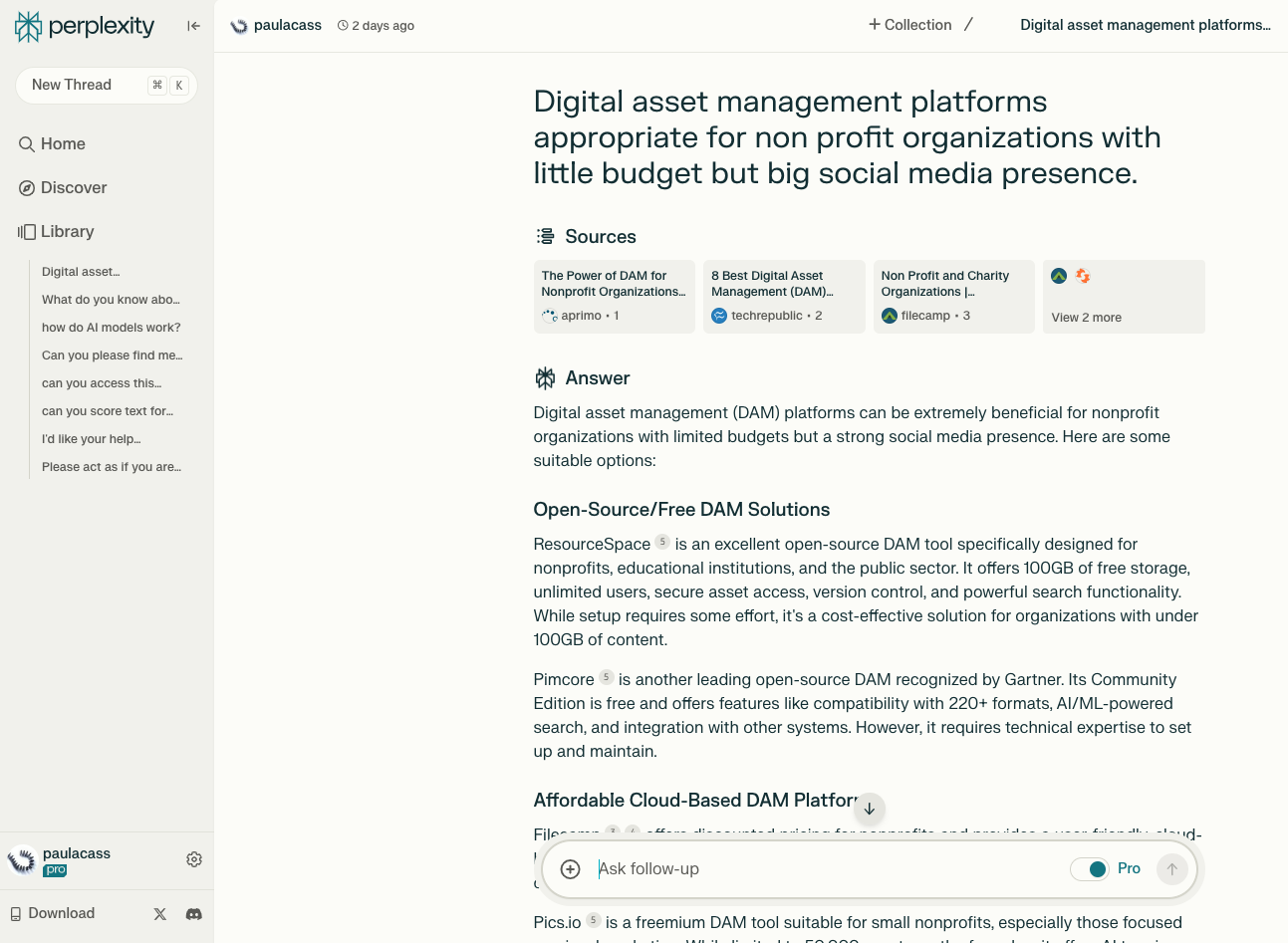
Task: Click the Perplexity logo
Action: (x=85, y=26)
